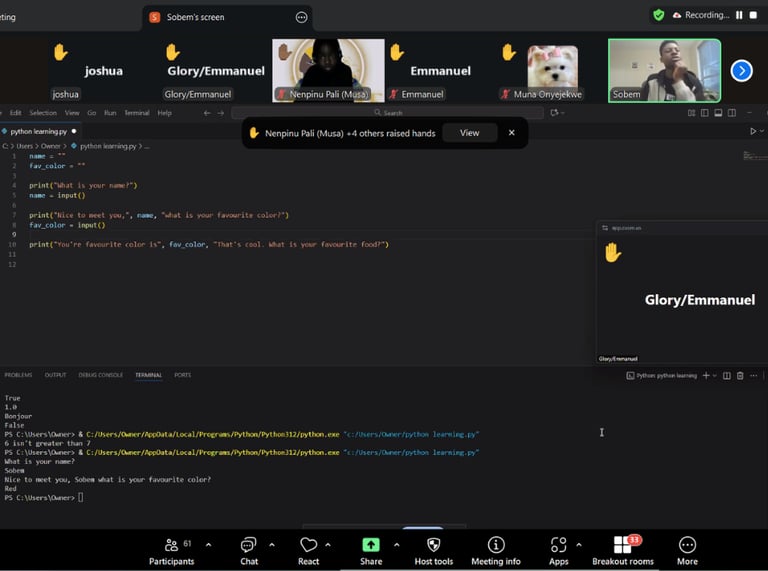Screen dimensions: 768x571
Task: Switch to the PROBLEMS panel tab
Action: point(18,375)
